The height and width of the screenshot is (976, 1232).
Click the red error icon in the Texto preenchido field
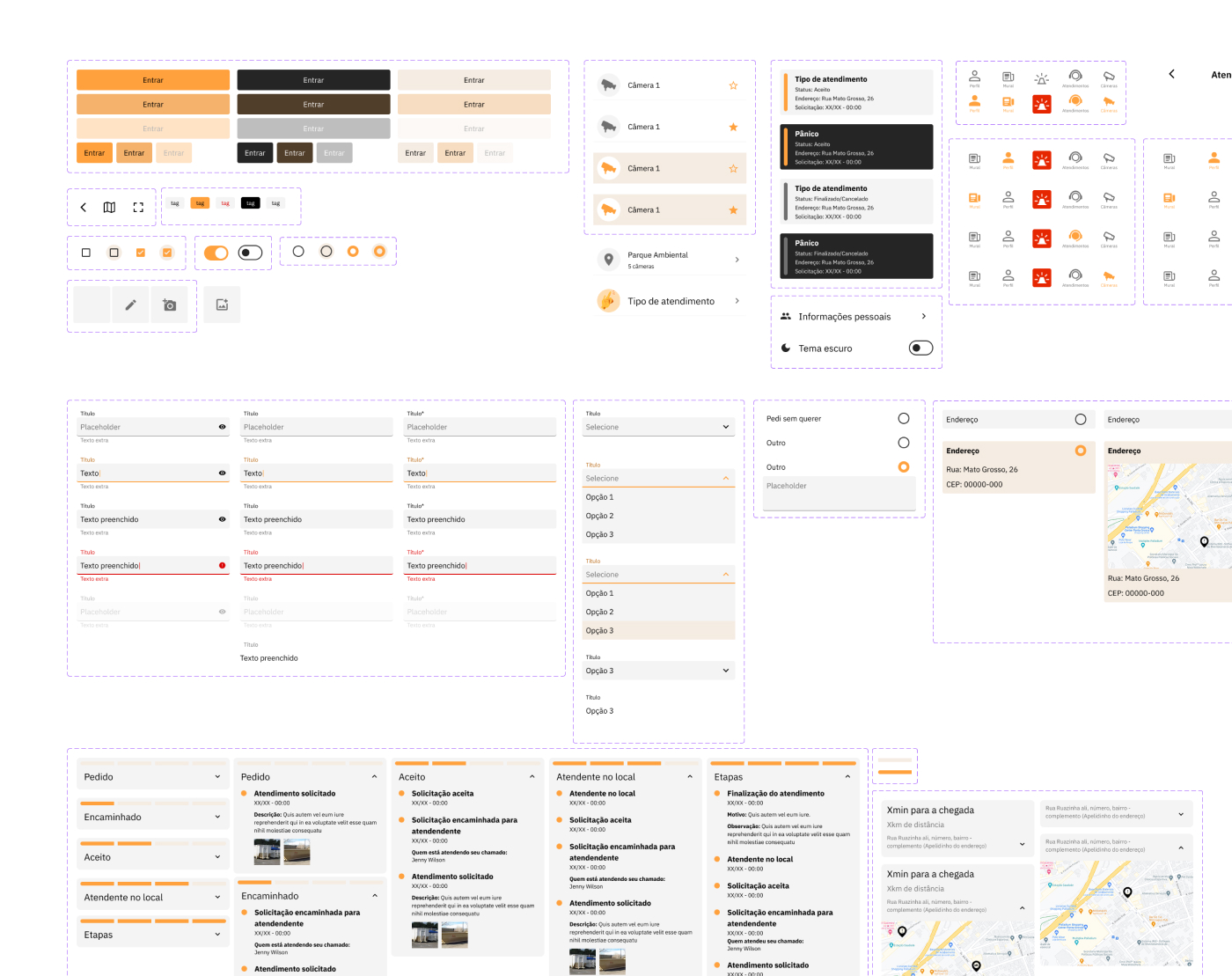pos(222,565)
